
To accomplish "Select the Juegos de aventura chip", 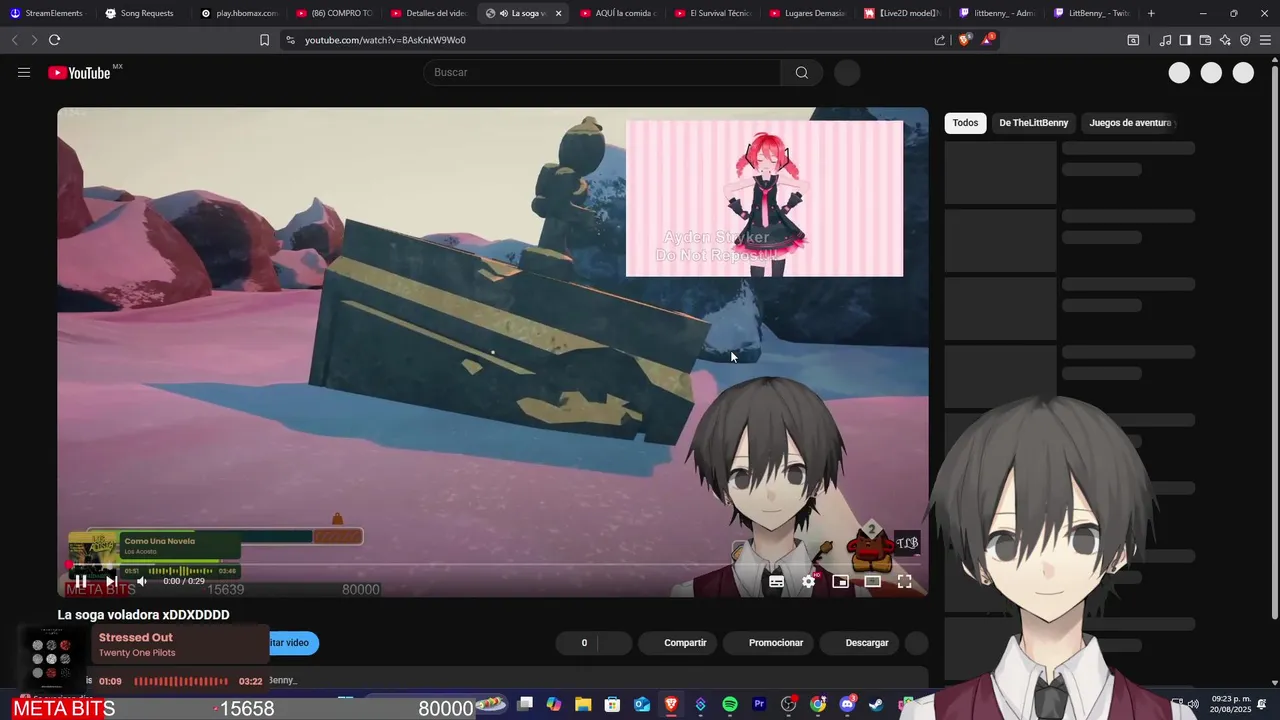I will [1130, 123].
